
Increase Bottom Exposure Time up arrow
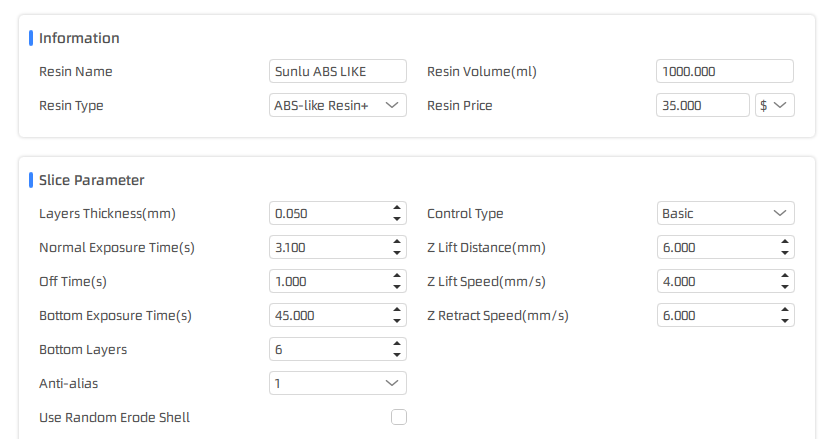tap(397, 310)
